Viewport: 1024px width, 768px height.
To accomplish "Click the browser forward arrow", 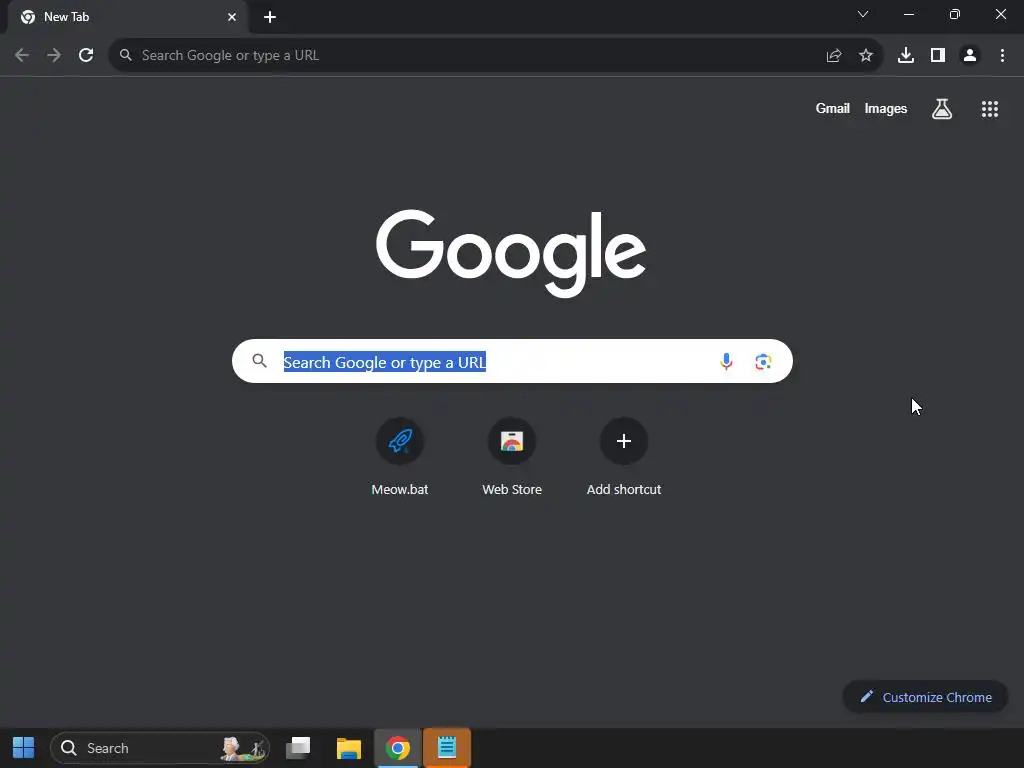I will pos(54,56).
